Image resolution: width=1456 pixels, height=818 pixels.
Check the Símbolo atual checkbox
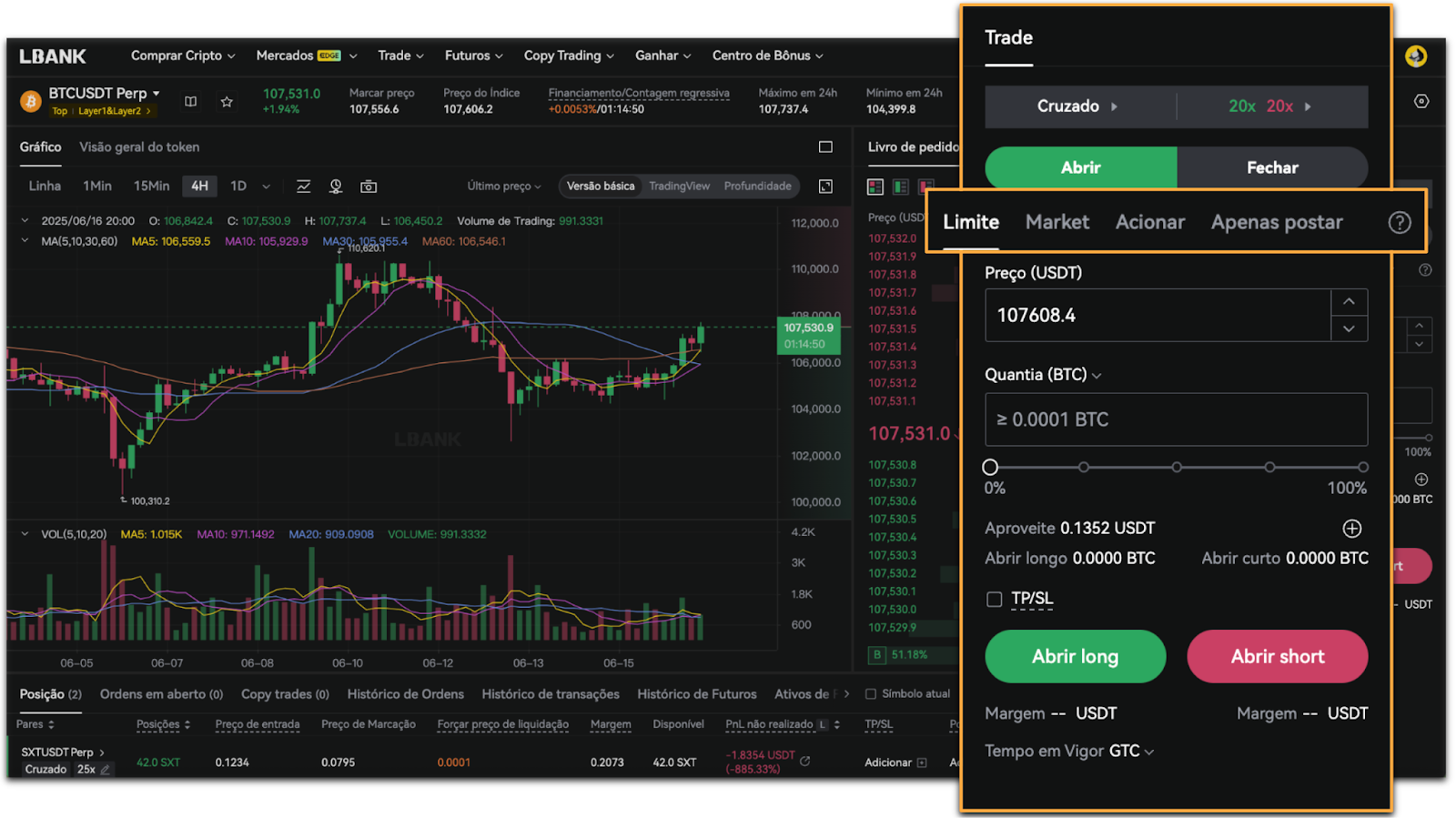click(871, 694)
